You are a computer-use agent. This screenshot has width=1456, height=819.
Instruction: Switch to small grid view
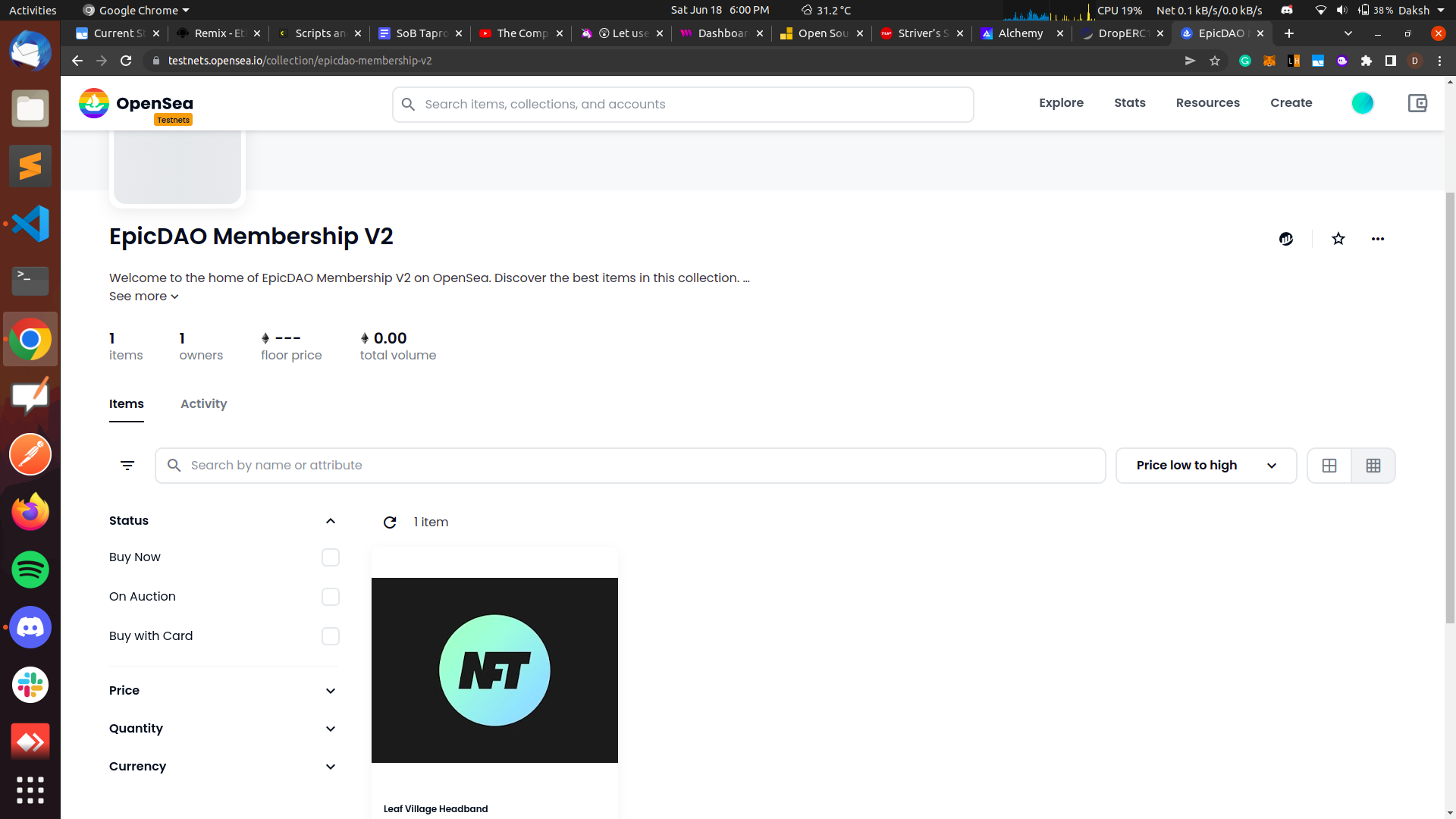coord(1373,466)
